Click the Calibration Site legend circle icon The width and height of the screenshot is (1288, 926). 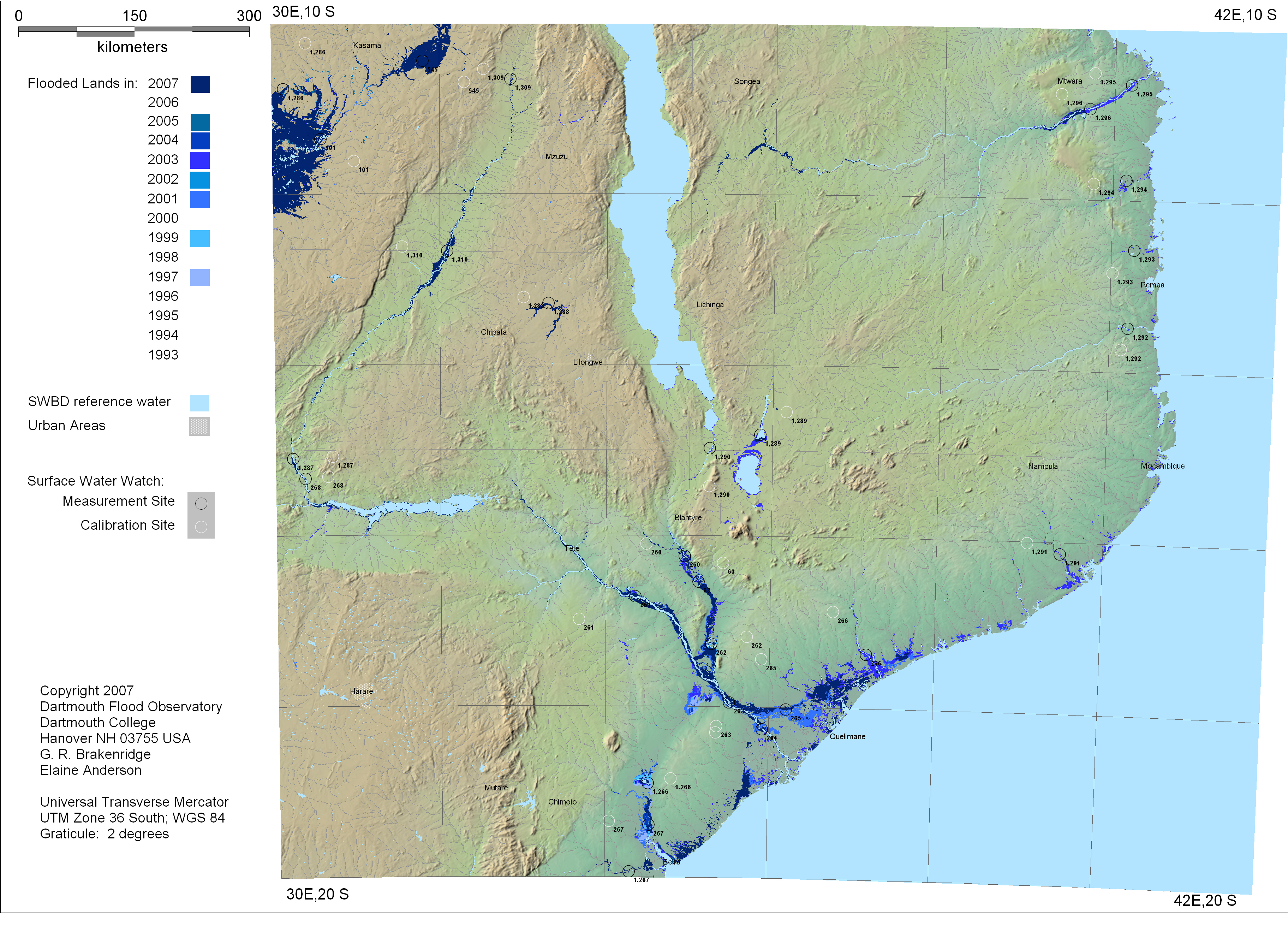click(x=201, y=527)
